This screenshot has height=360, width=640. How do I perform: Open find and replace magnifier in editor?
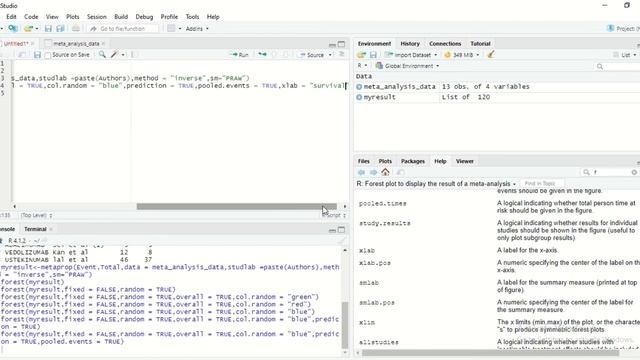(x=102, y=55)
